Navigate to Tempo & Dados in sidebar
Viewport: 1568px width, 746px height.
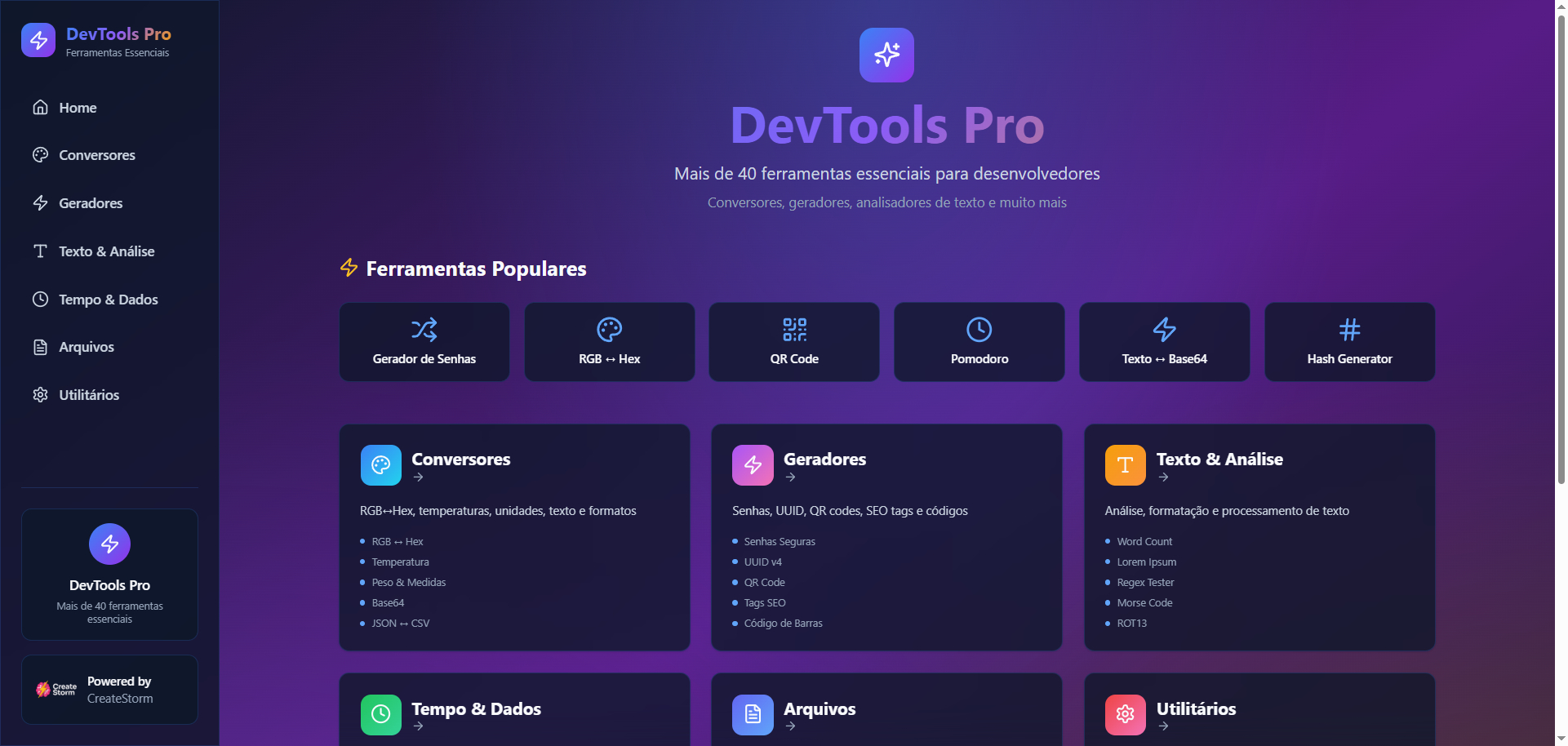click(x=109, y=299)
